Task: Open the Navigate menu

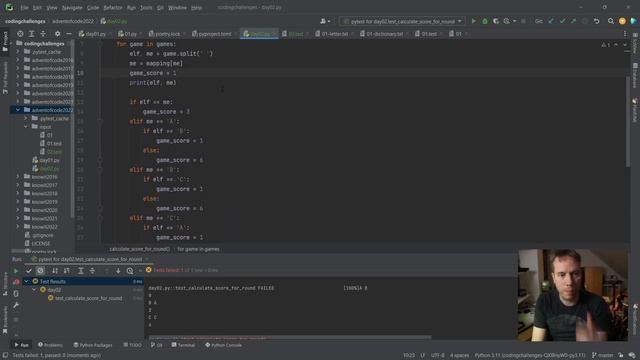Action: (72, 7)
